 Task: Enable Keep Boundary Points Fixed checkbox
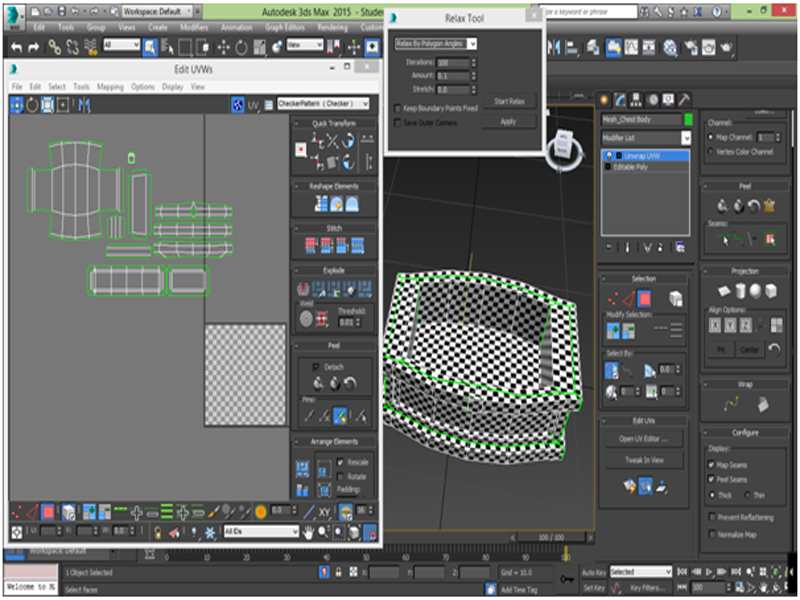(x=397, y=108)
